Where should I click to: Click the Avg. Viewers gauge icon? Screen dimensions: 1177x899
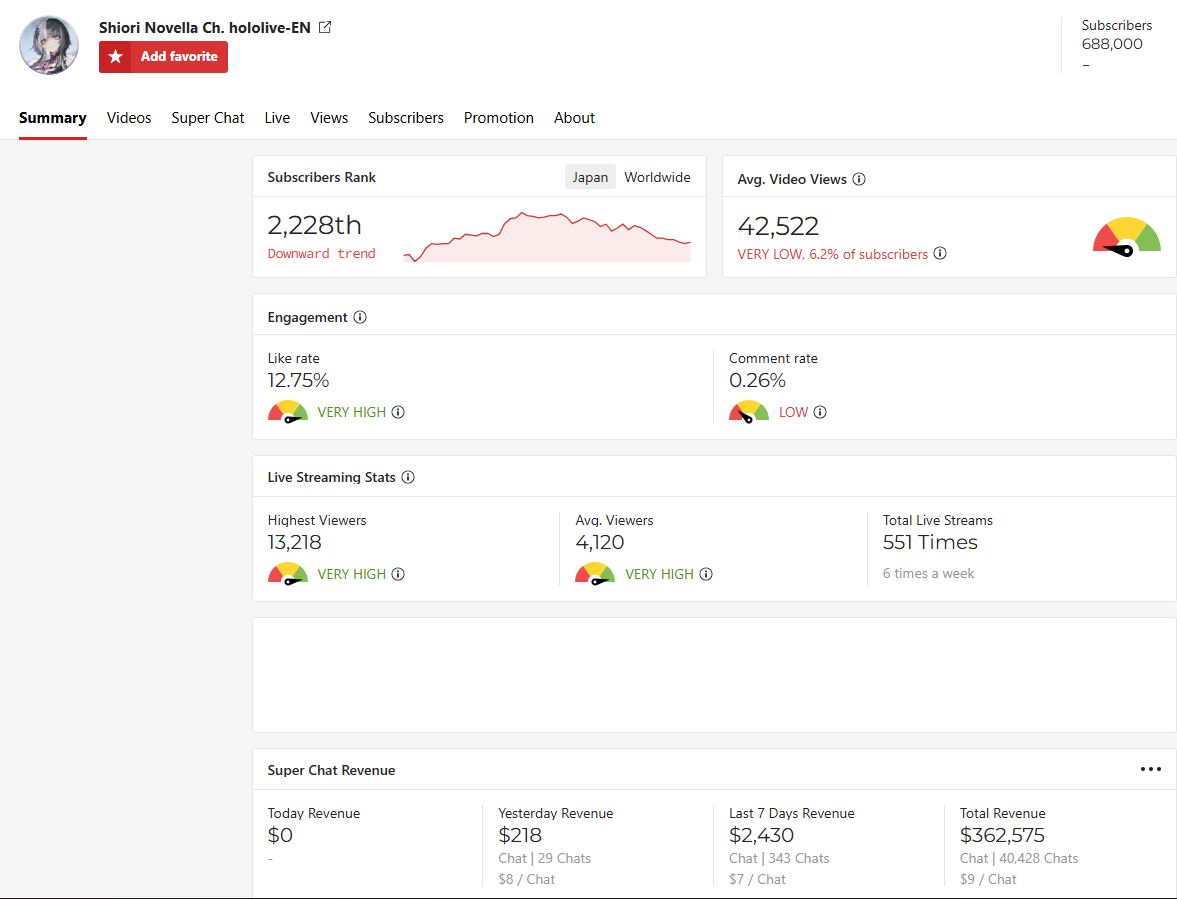[x=595, y=574]
